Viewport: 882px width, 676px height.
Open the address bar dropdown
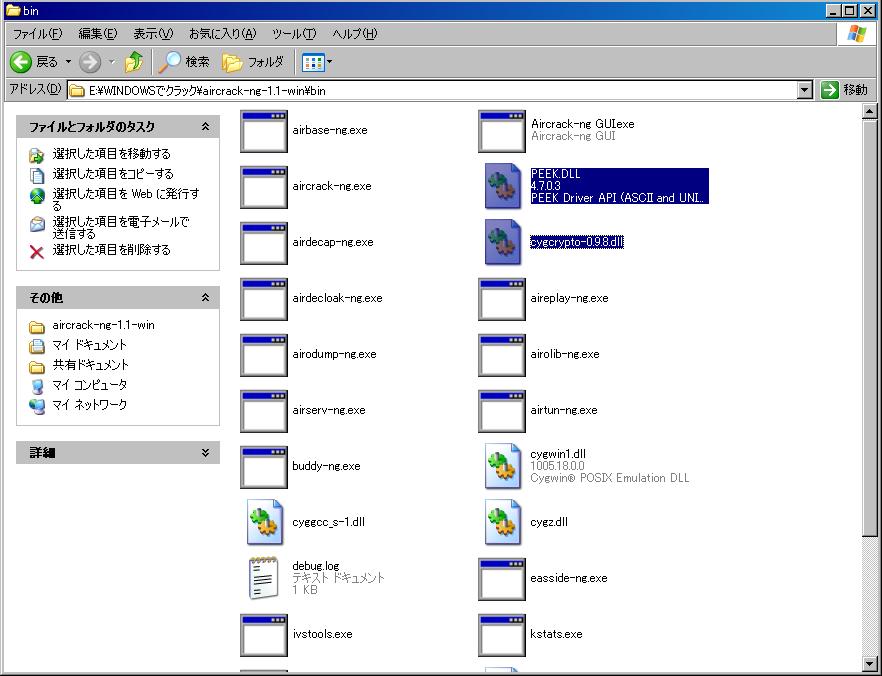pyautogui.click(x=805, y=90)
